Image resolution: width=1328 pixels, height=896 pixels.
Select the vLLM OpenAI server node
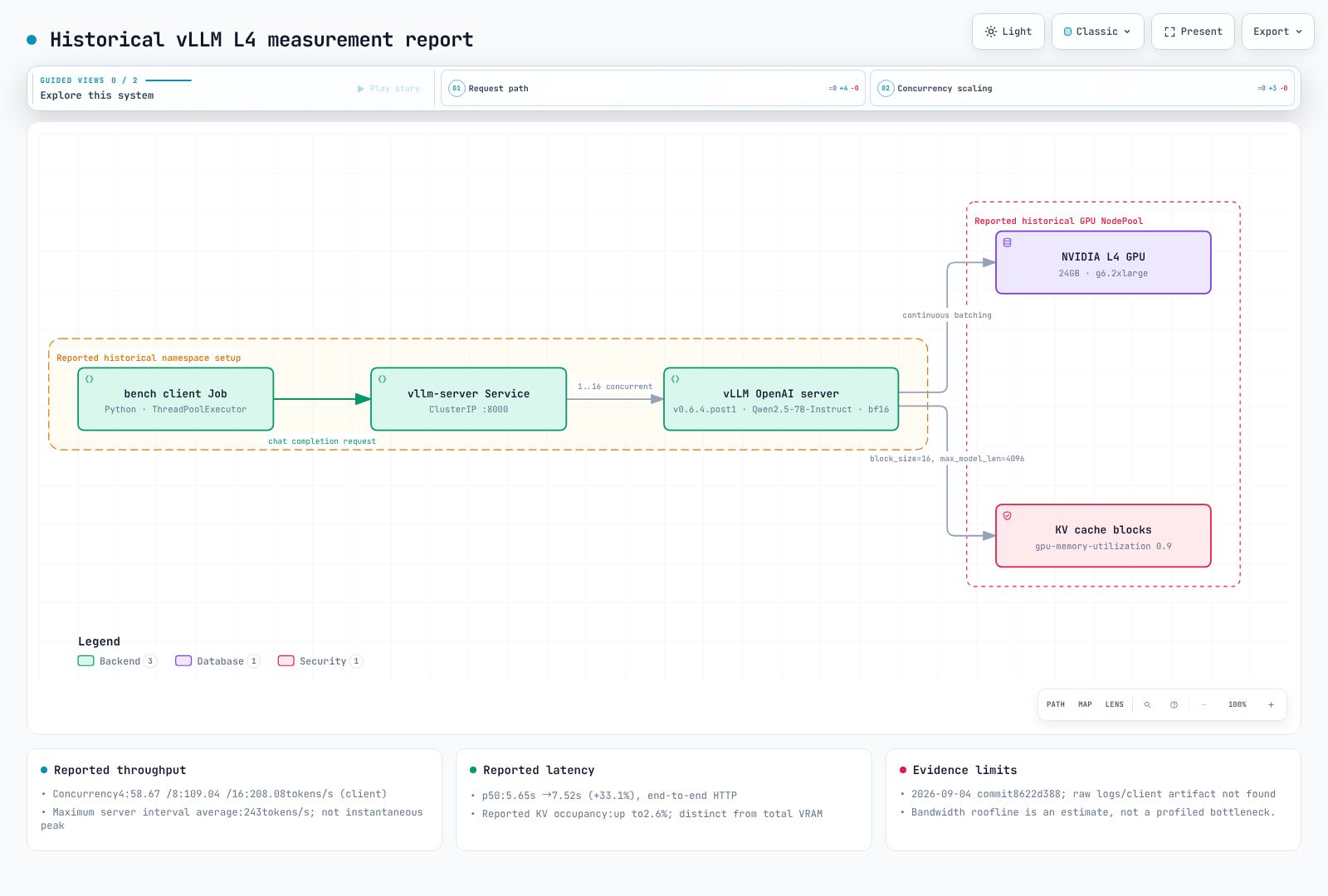click(781, 399)
